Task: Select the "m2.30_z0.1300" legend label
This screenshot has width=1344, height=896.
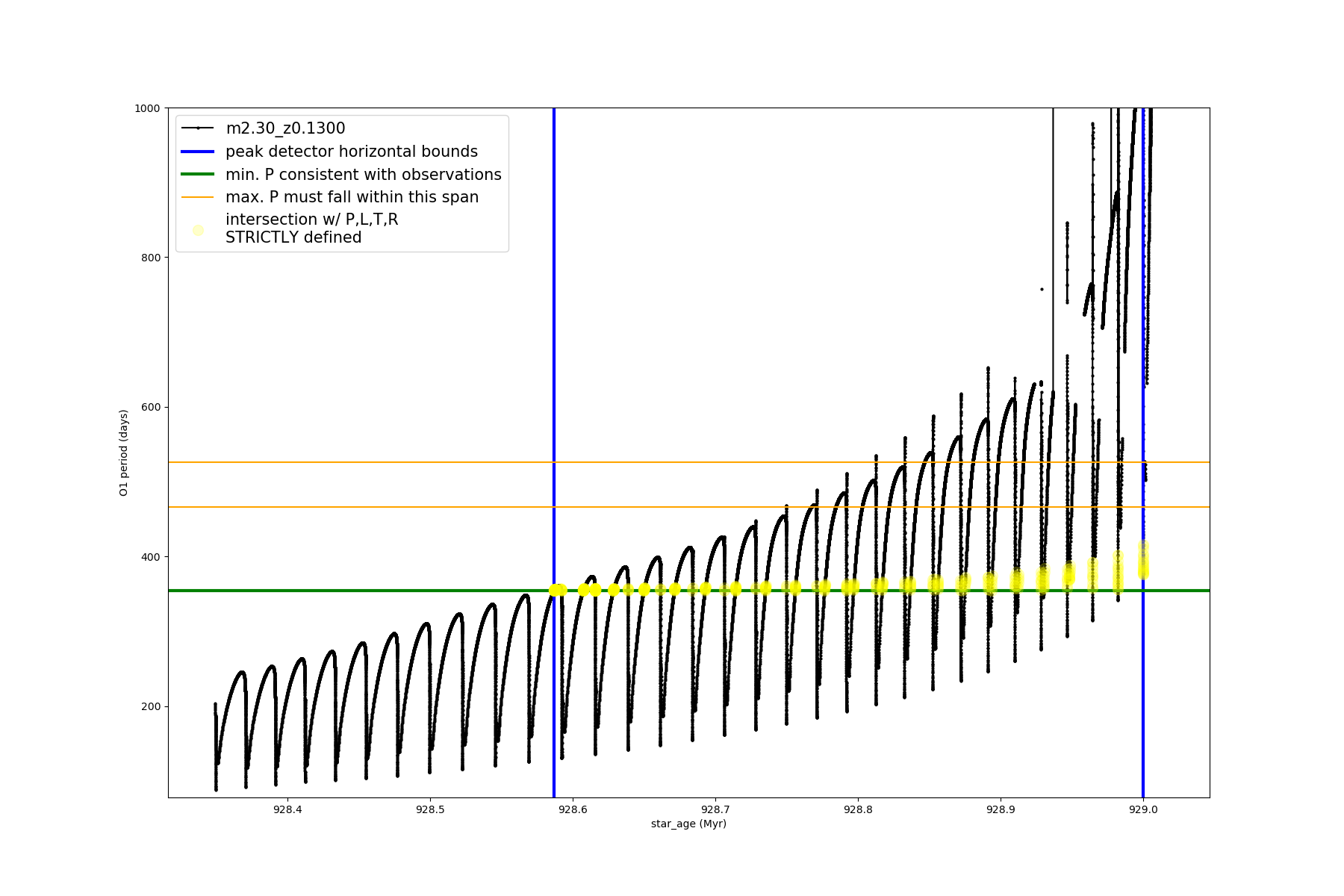Action: 285,128
